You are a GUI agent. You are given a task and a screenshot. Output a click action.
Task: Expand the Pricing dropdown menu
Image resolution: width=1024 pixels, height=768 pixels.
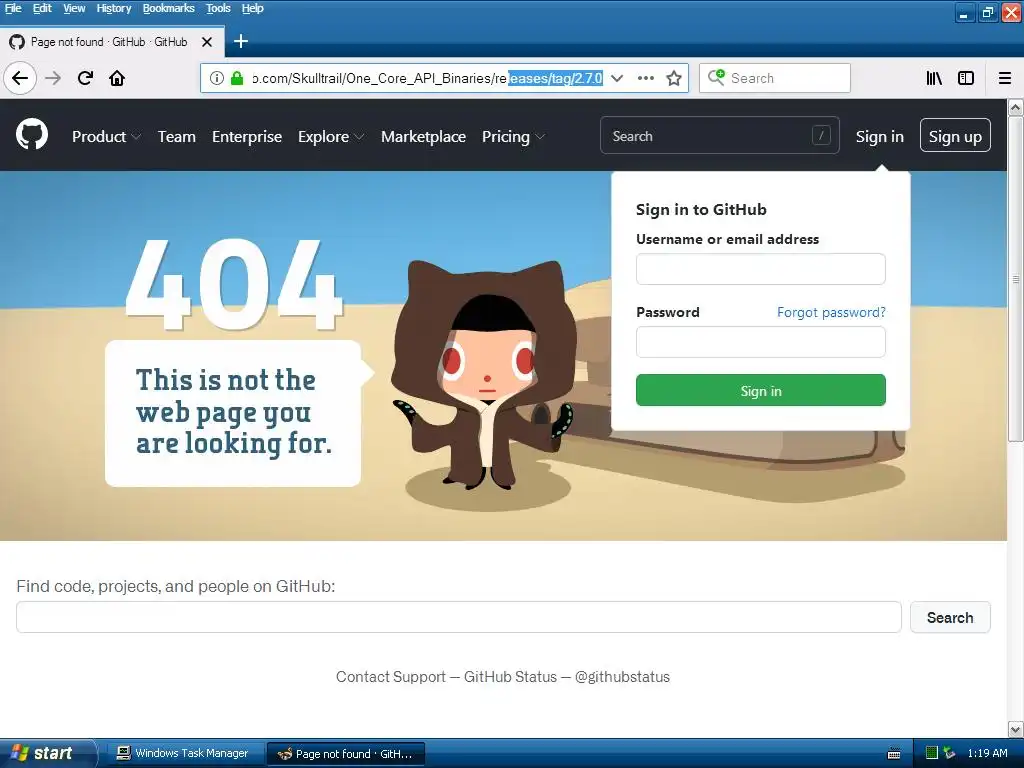pyautogui.click(x=513, y=136)
